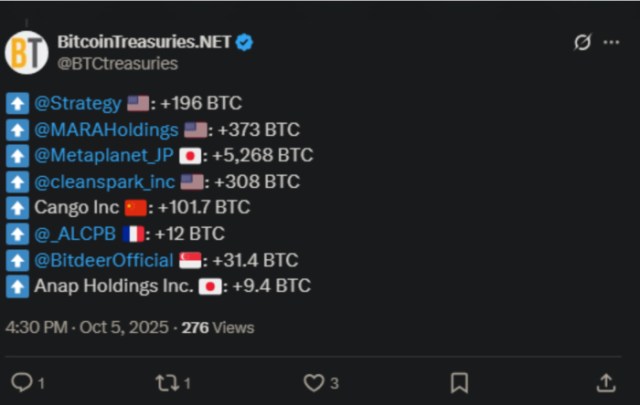
Task: Click the verified badge checkmark
Action: pos(243,43)
